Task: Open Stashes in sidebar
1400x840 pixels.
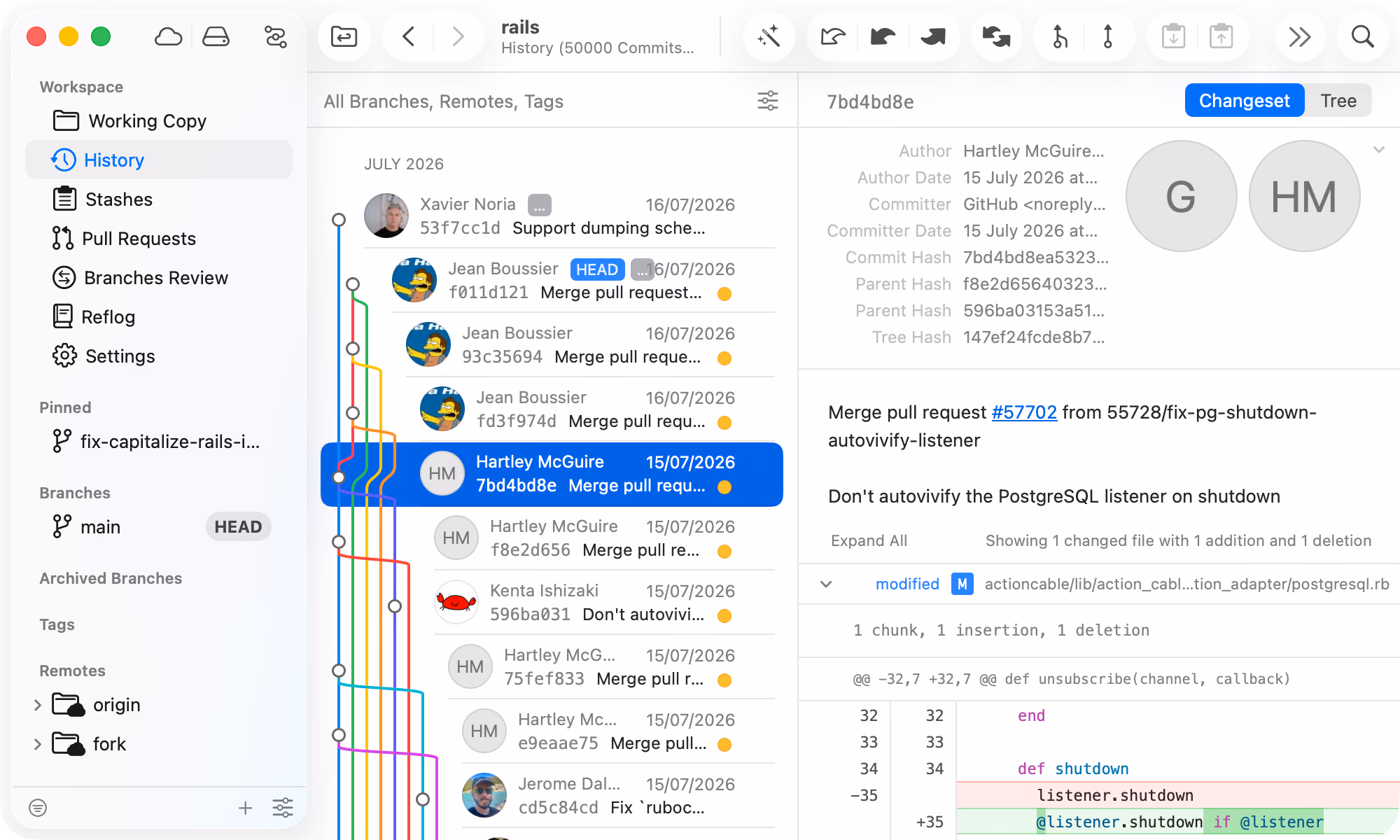Action: 159,199
